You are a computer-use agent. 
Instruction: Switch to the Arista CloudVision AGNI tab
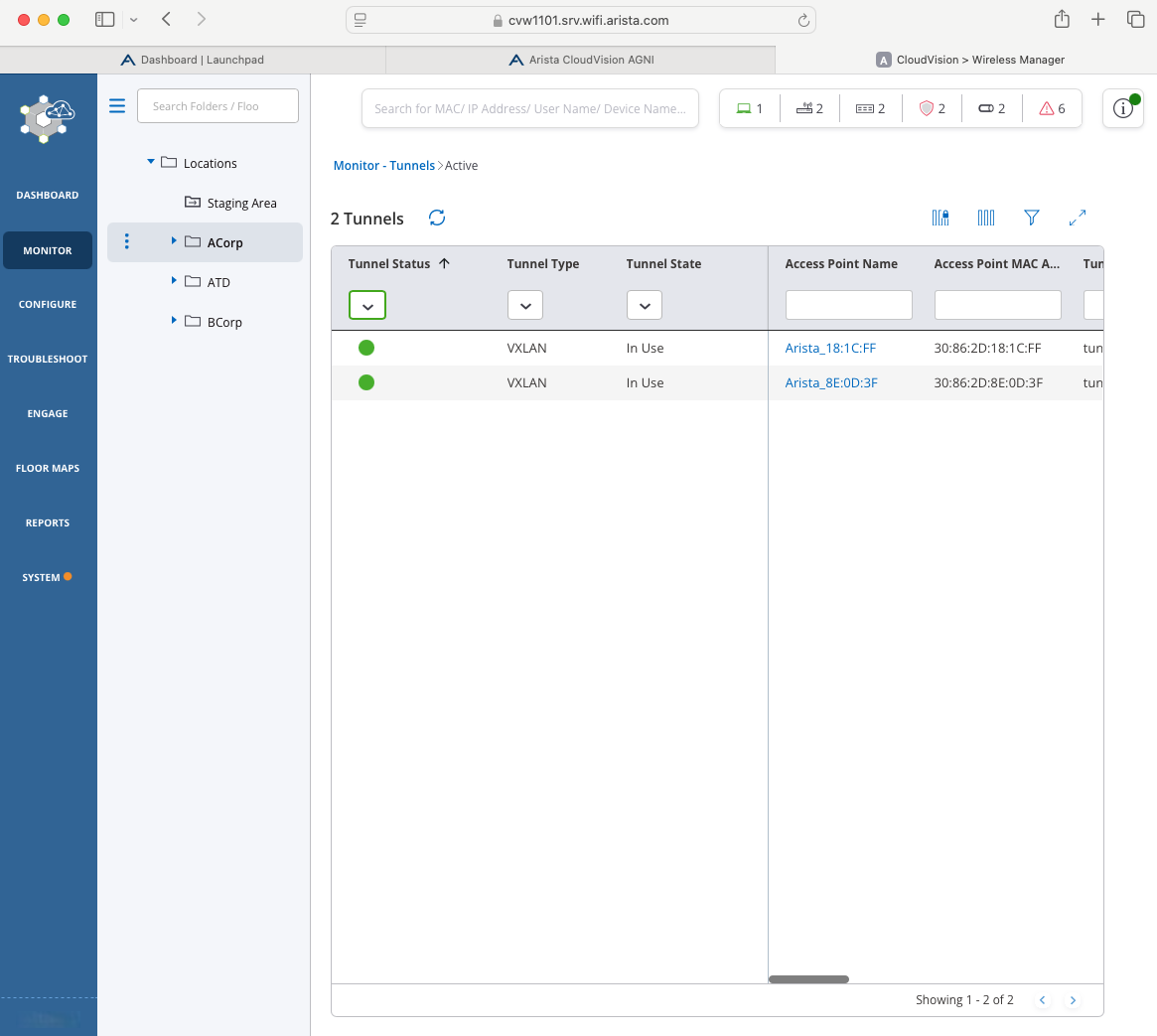click(x=580, y=60)
